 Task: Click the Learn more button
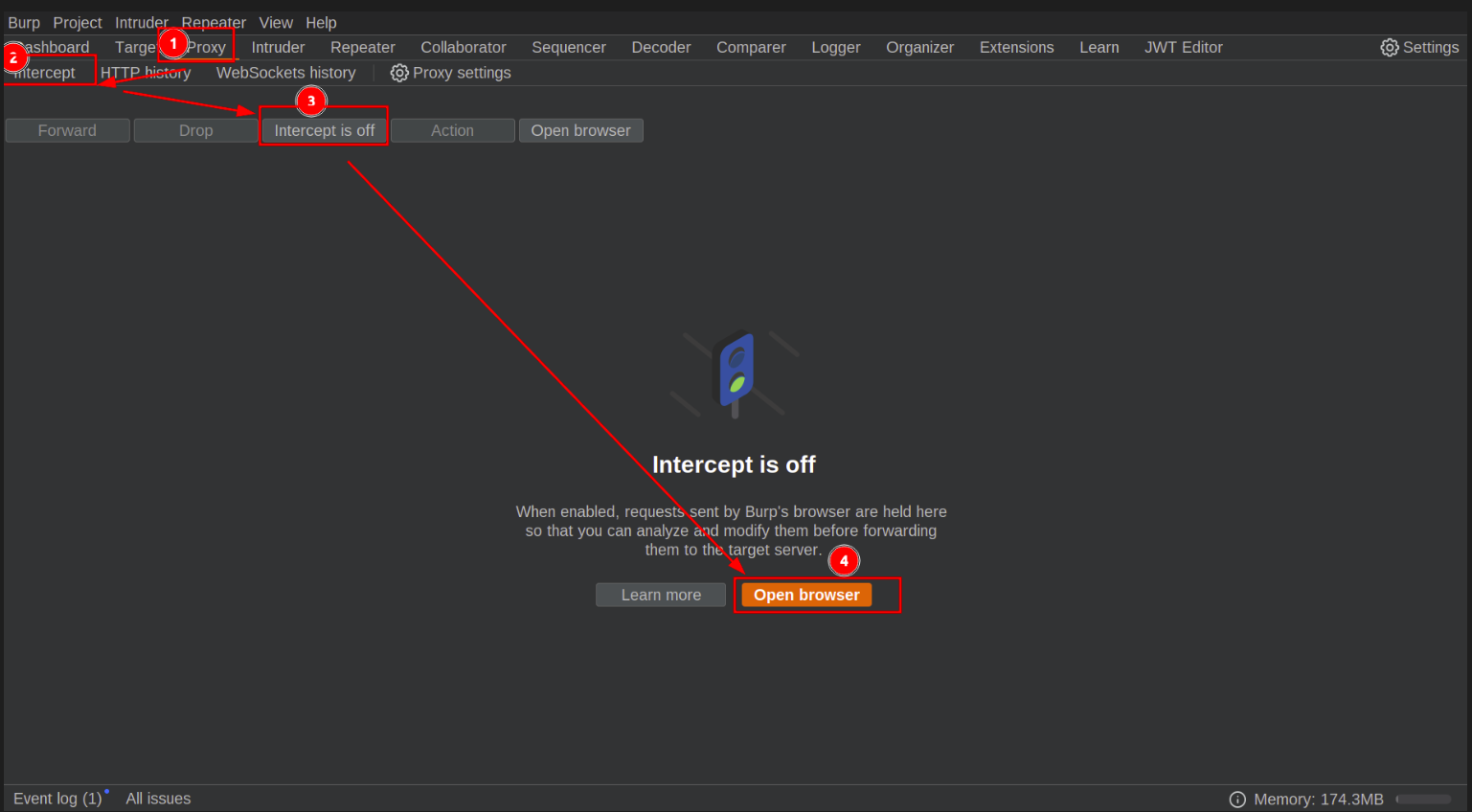coord(661,595)
